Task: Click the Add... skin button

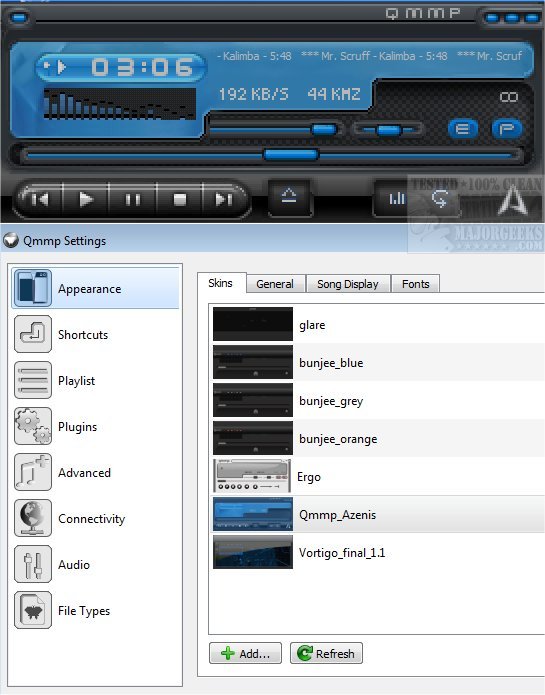Action: point(245,653)
